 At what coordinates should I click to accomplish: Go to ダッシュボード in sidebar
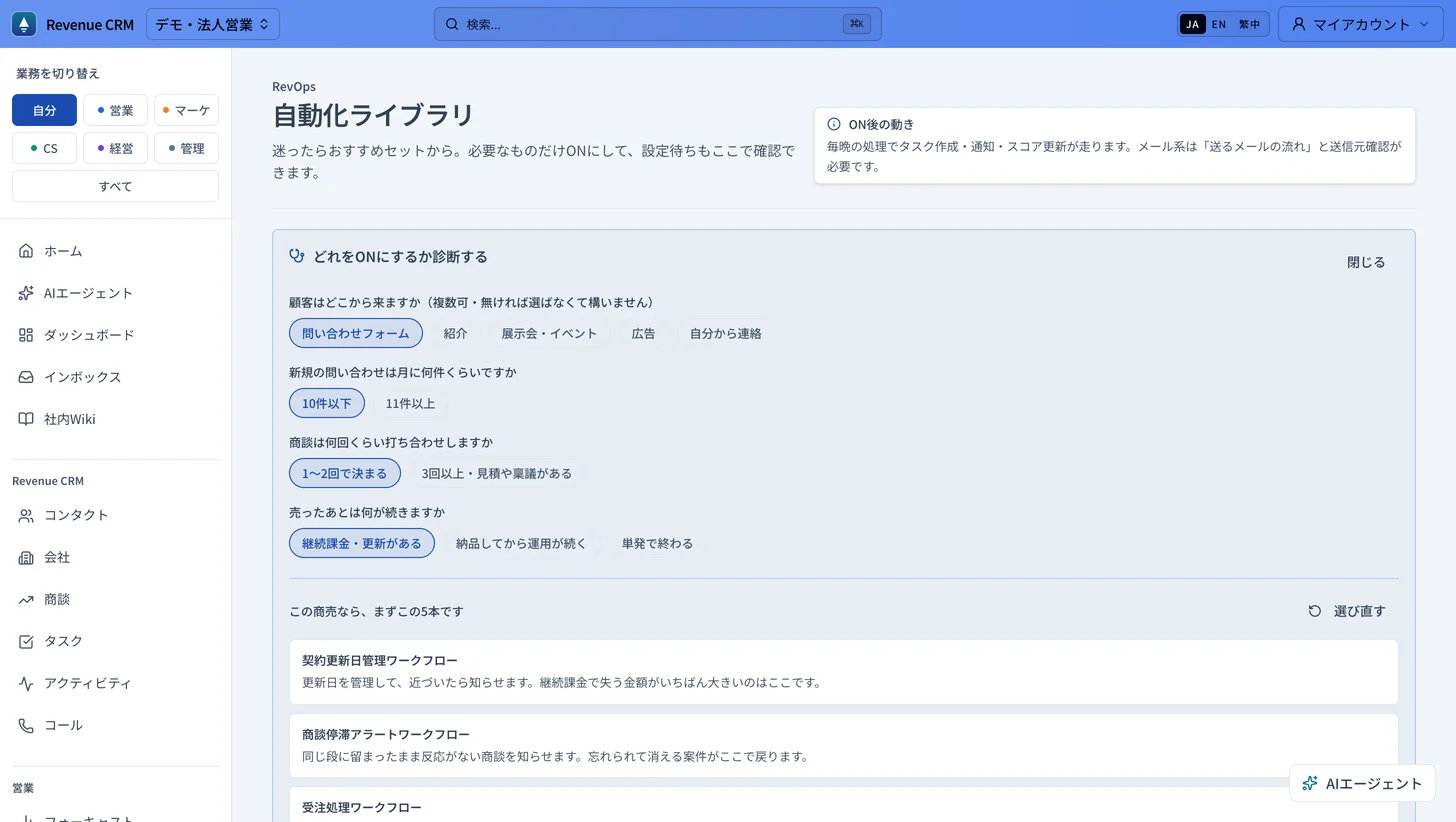115,335
